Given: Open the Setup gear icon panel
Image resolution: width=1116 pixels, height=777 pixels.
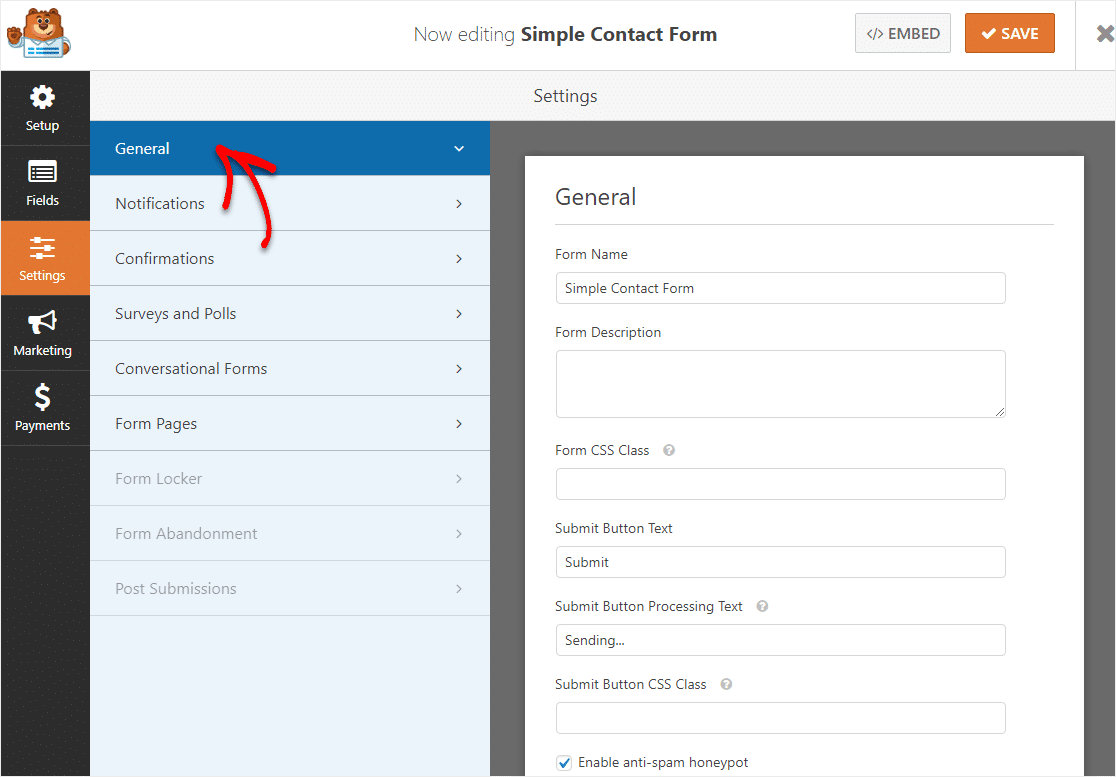Looking at the screenshot, I should pyautogui.click(x=42, y=97).
